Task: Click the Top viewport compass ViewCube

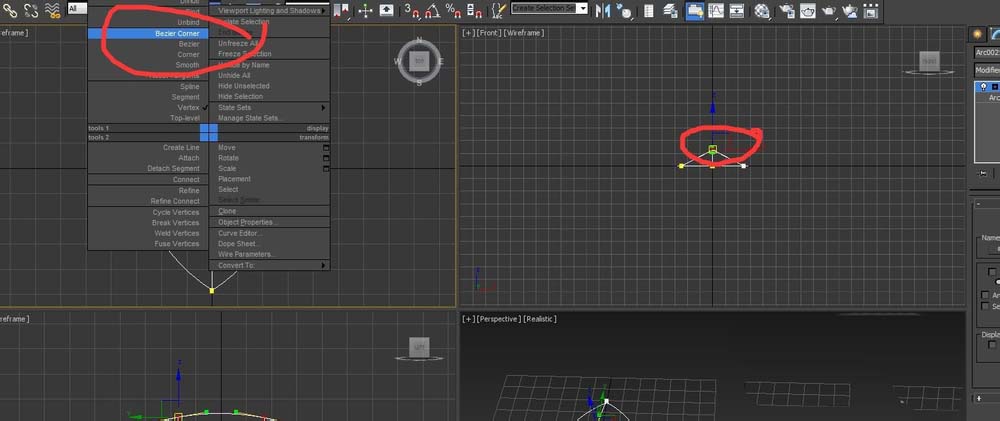Action: coord(419,61)
